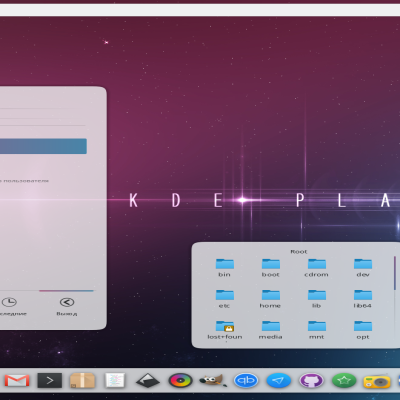Open the home folder in Root widget

click(270, 299)
